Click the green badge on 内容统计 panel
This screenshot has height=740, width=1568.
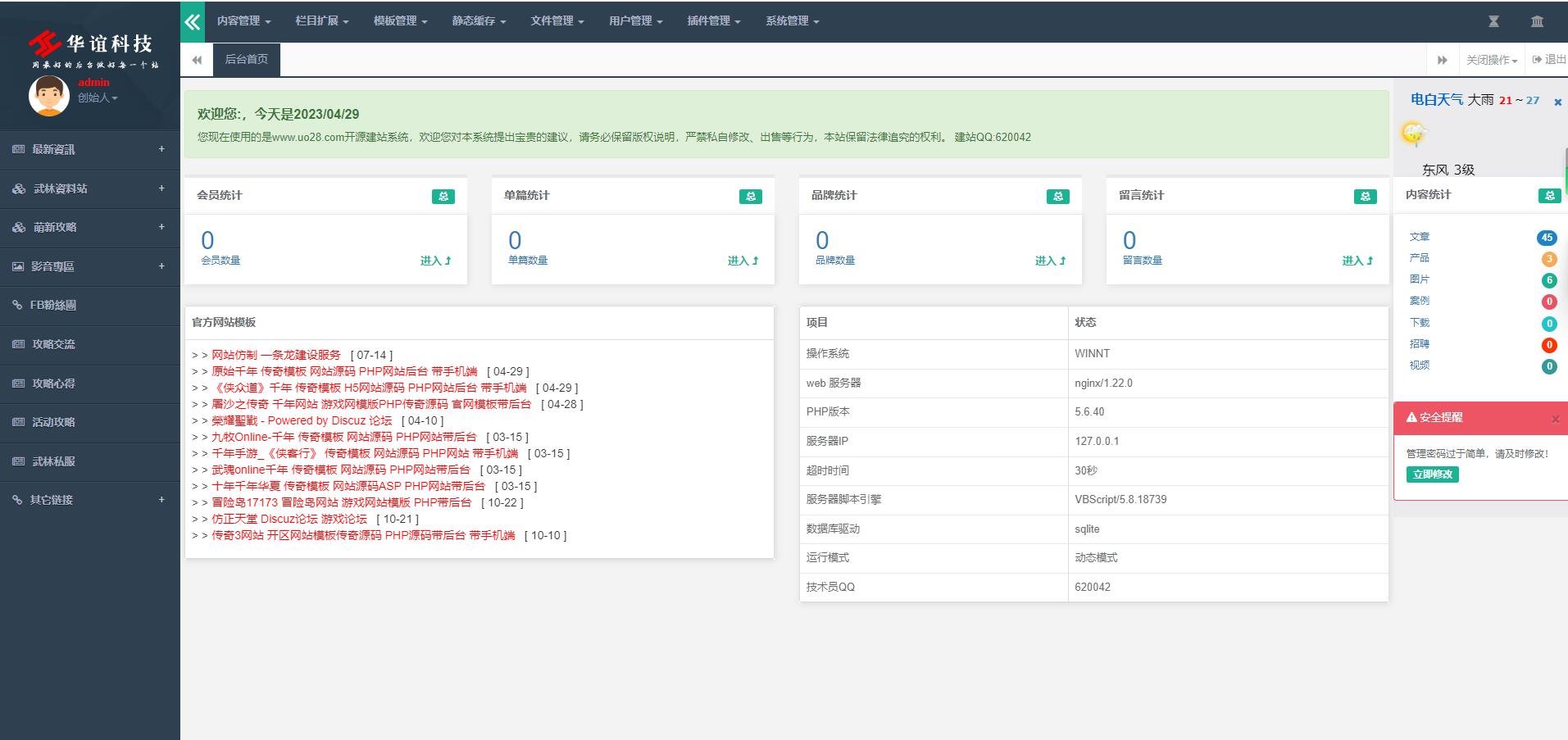[1549, 195]
